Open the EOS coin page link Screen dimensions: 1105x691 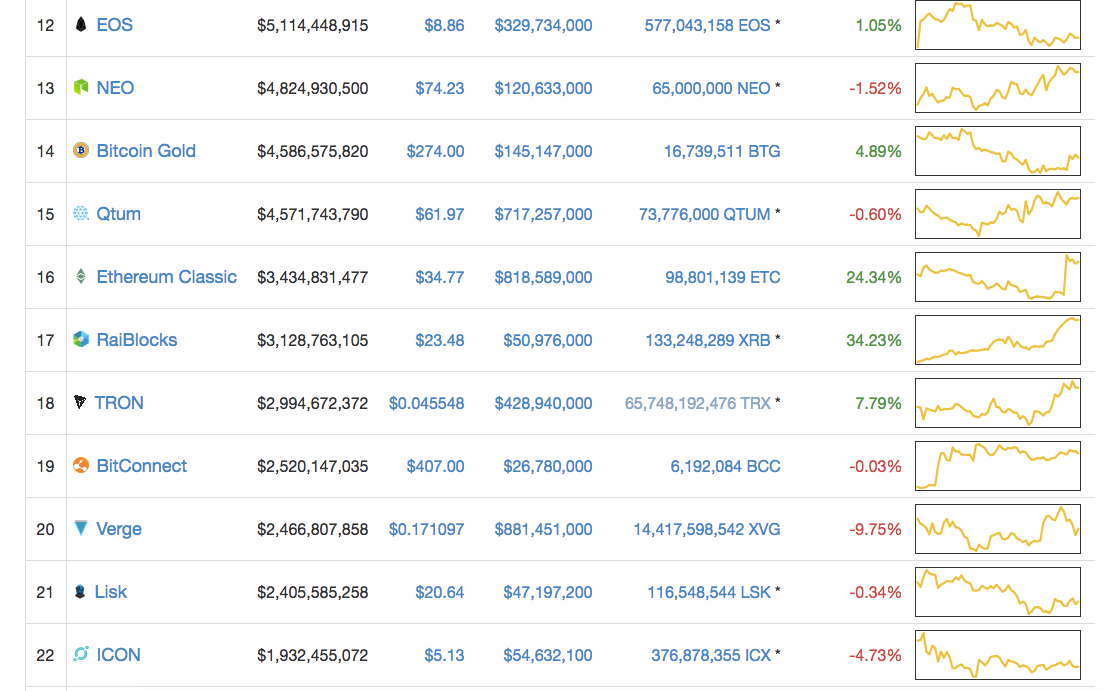(114, 25)
